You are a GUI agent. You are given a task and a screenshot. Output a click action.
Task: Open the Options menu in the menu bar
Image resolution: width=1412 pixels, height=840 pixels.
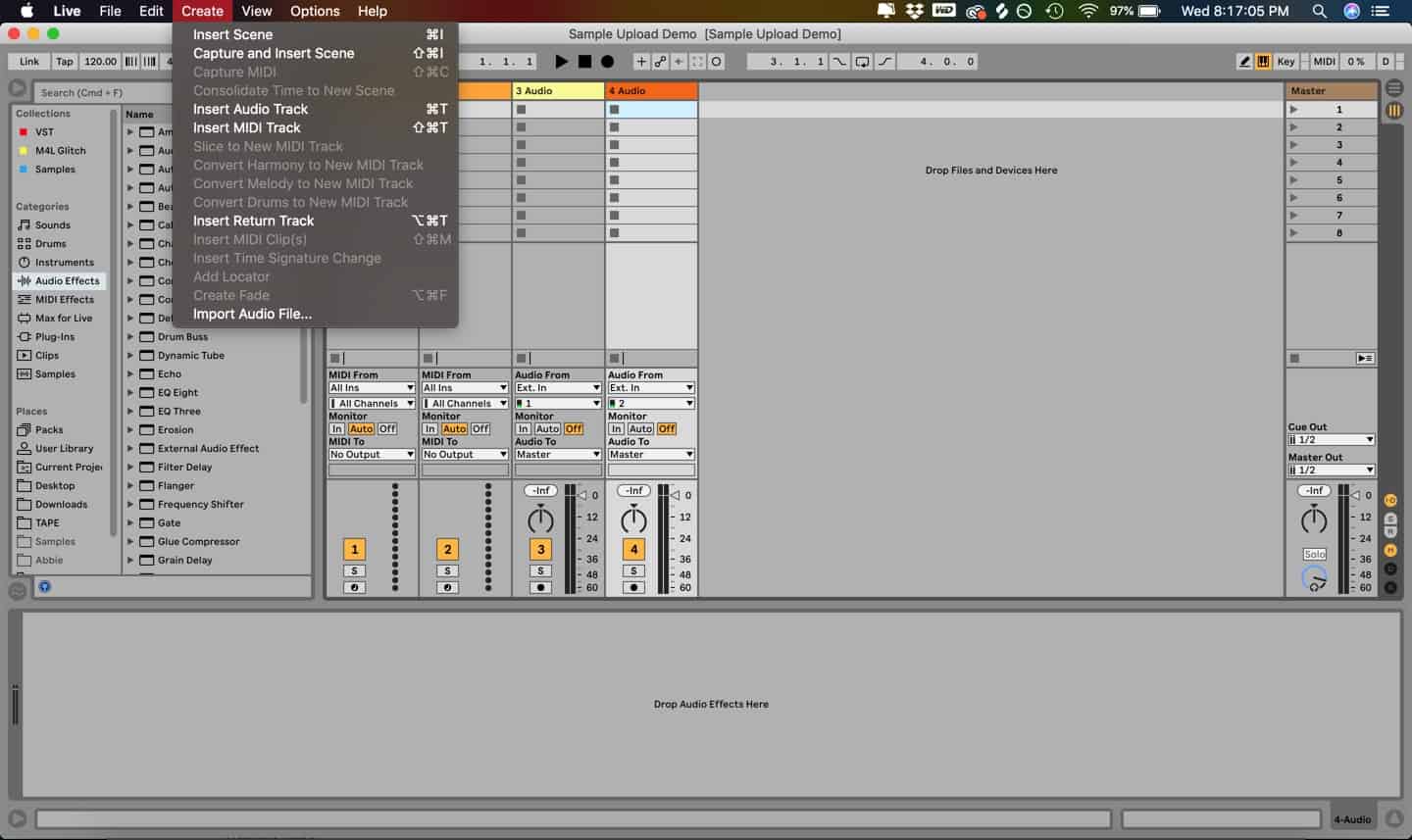click(314, 11)
